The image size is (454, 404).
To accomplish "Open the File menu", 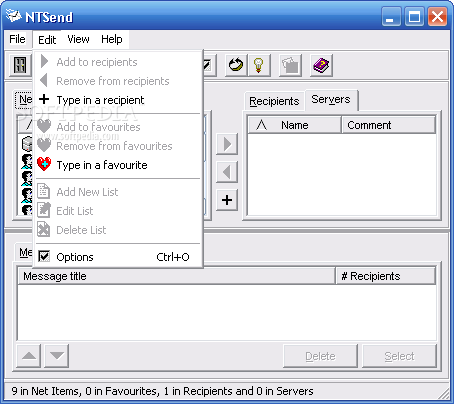I will point(17,39).
